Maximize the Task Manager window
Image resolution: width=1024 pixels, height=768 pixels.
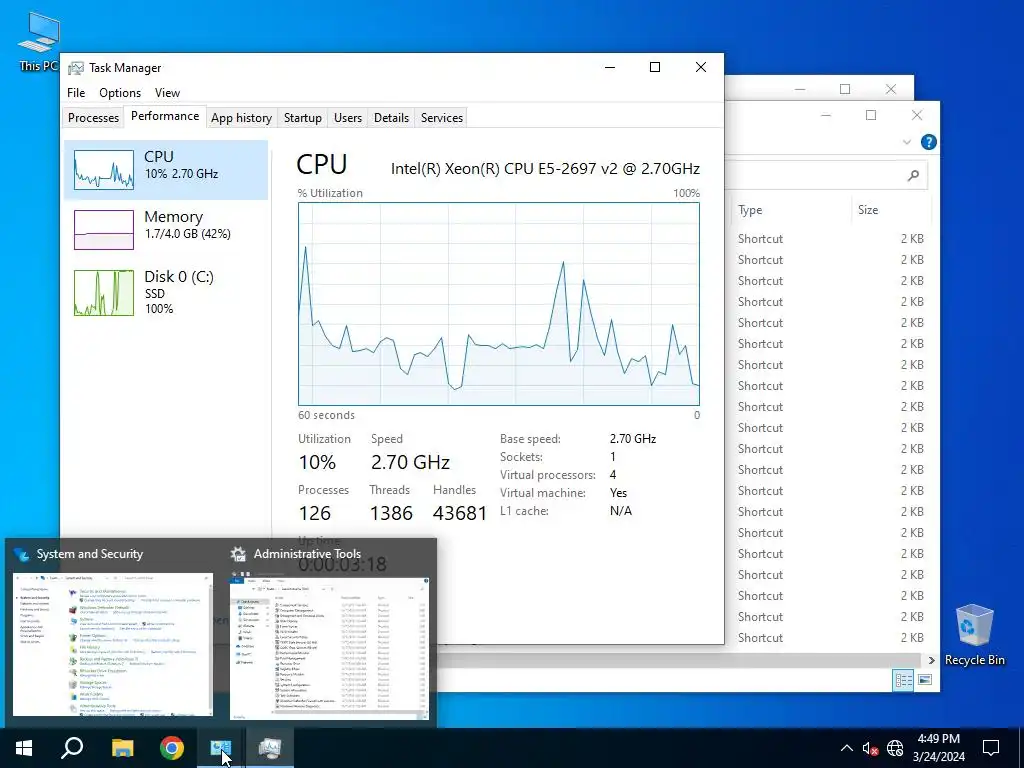point(655,67)
